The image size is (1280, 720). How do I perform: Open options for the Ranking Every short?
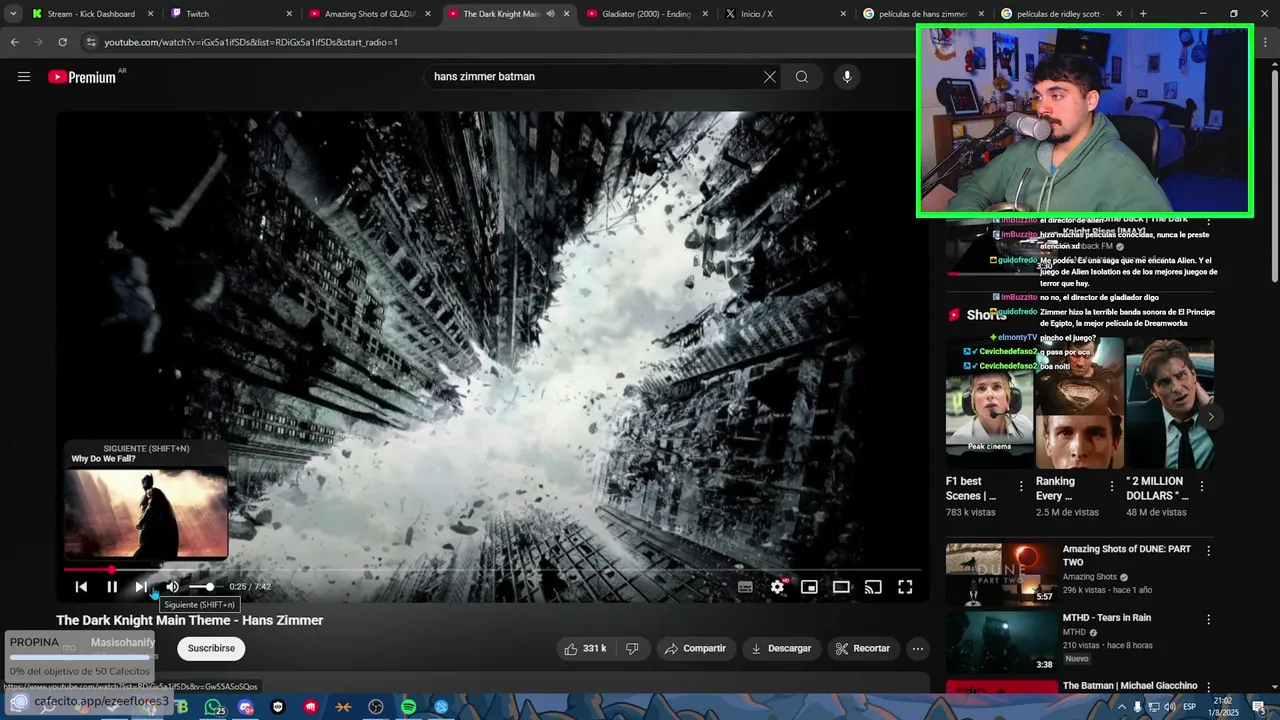click(1111, 486)
